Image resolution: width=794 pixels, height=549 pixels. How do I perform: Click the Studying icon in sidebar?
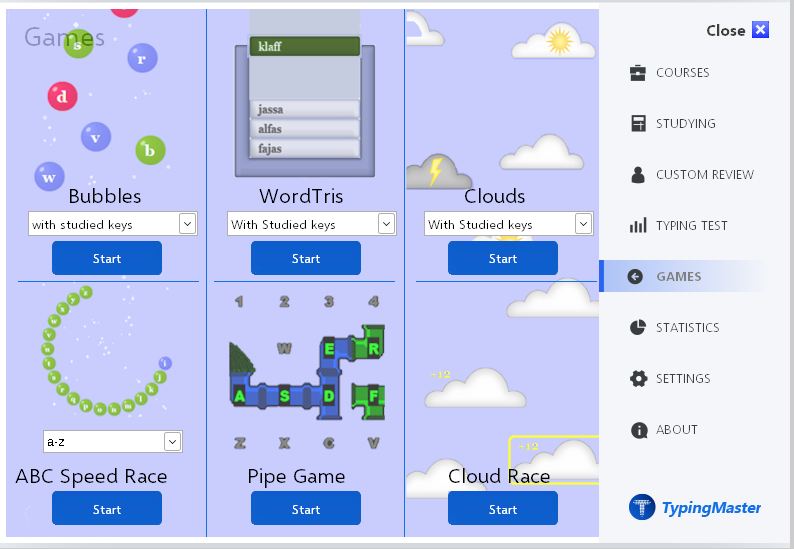pos(638,124)
